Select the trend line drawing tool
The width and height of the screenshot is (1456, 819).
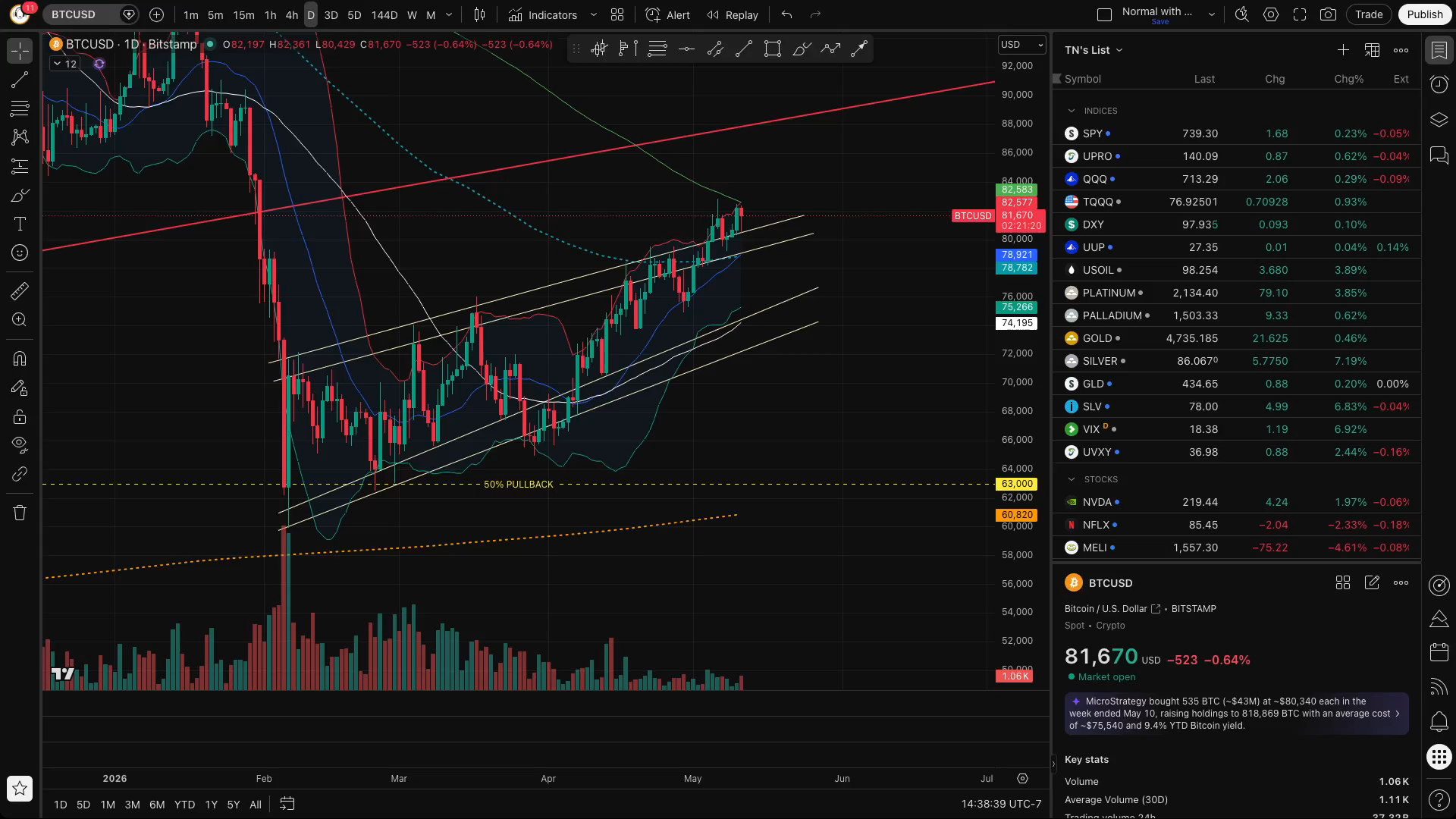(x=20, y=80)
